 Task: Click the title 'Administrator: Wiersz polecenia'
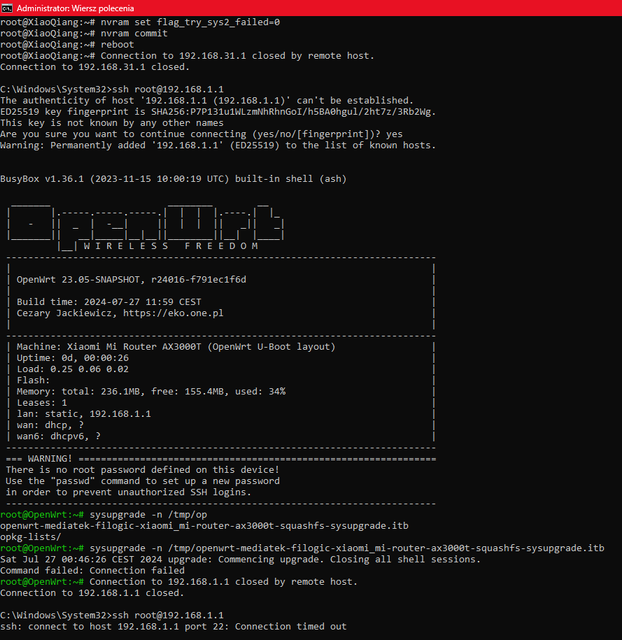75,8
